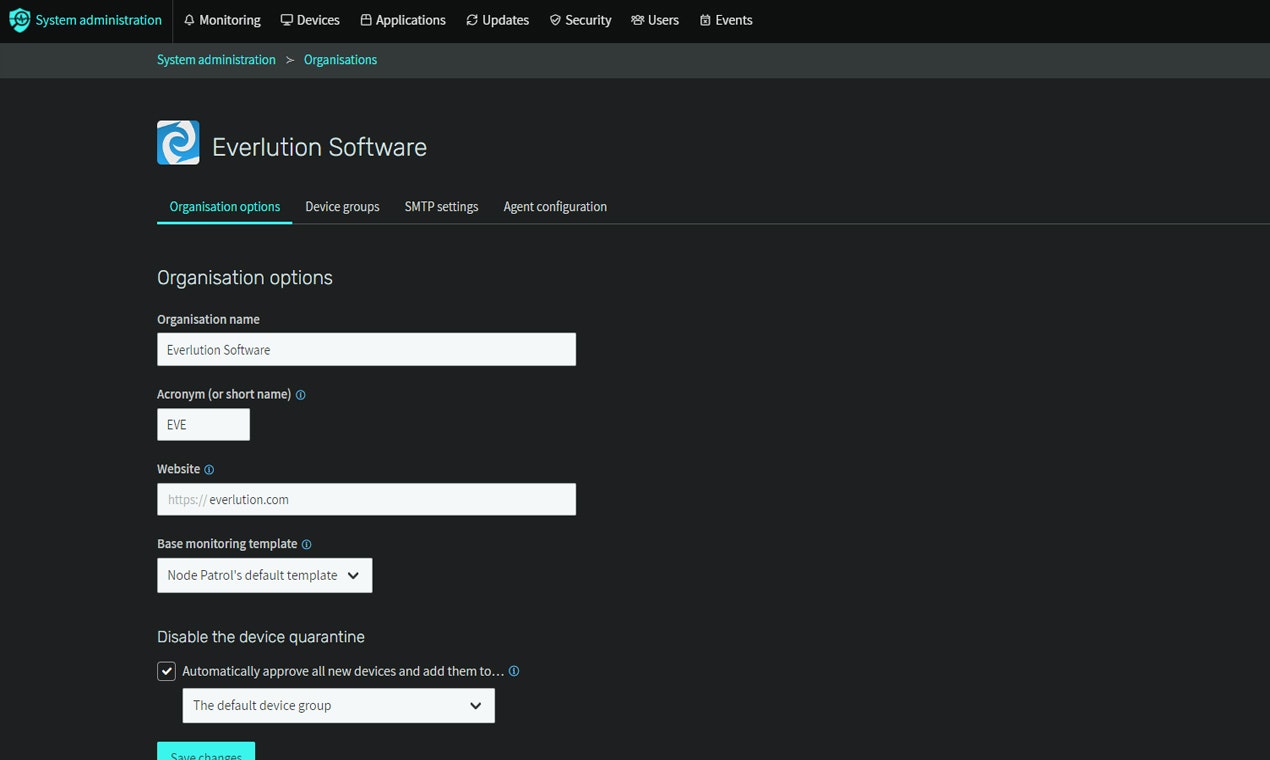Click the Acronym input field with EVE
The height and width of the screenshot is (760, 1270).
pos(203,425)
